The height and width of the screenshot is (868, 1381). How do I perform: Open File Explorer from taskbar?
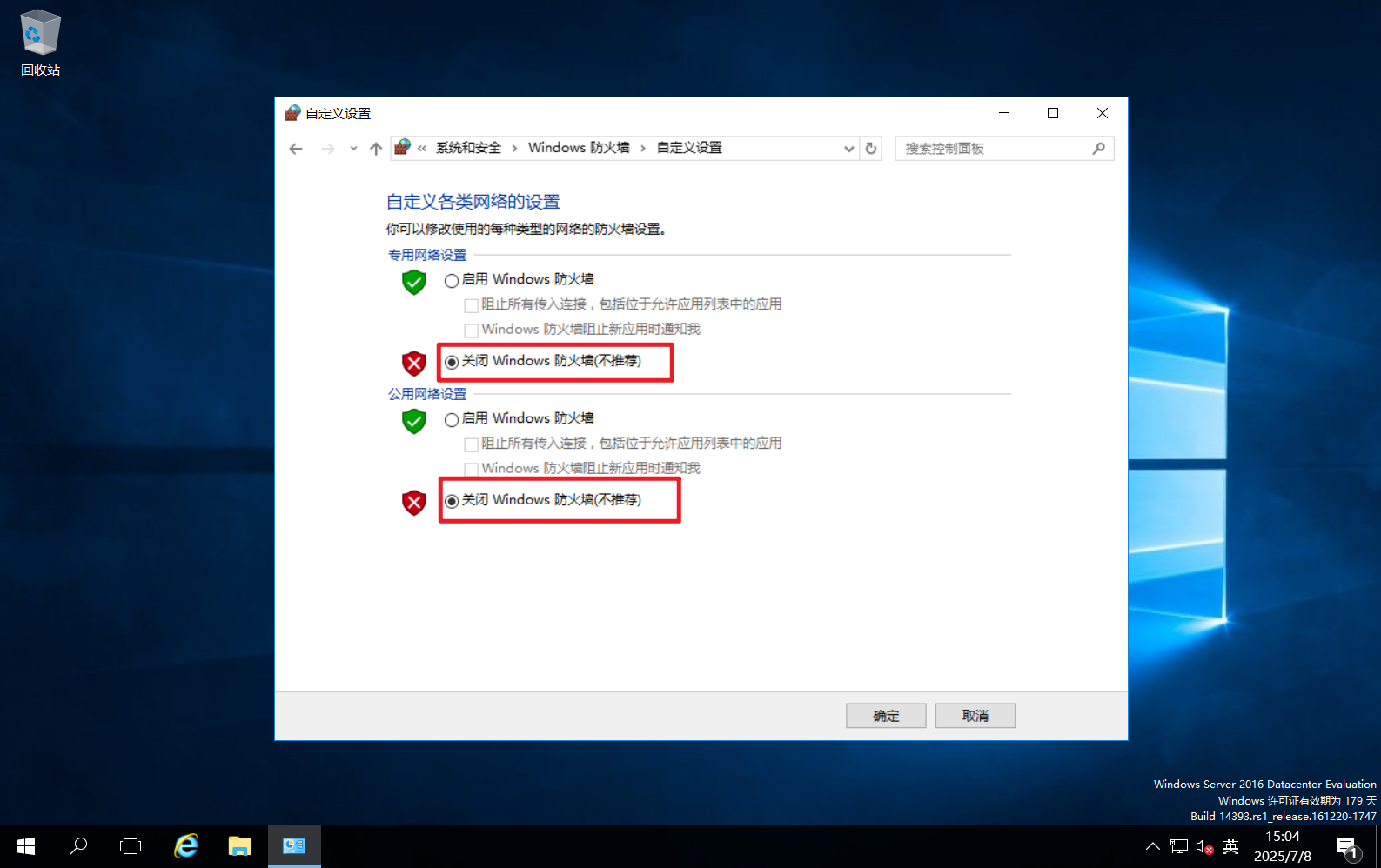pos(239,845)
